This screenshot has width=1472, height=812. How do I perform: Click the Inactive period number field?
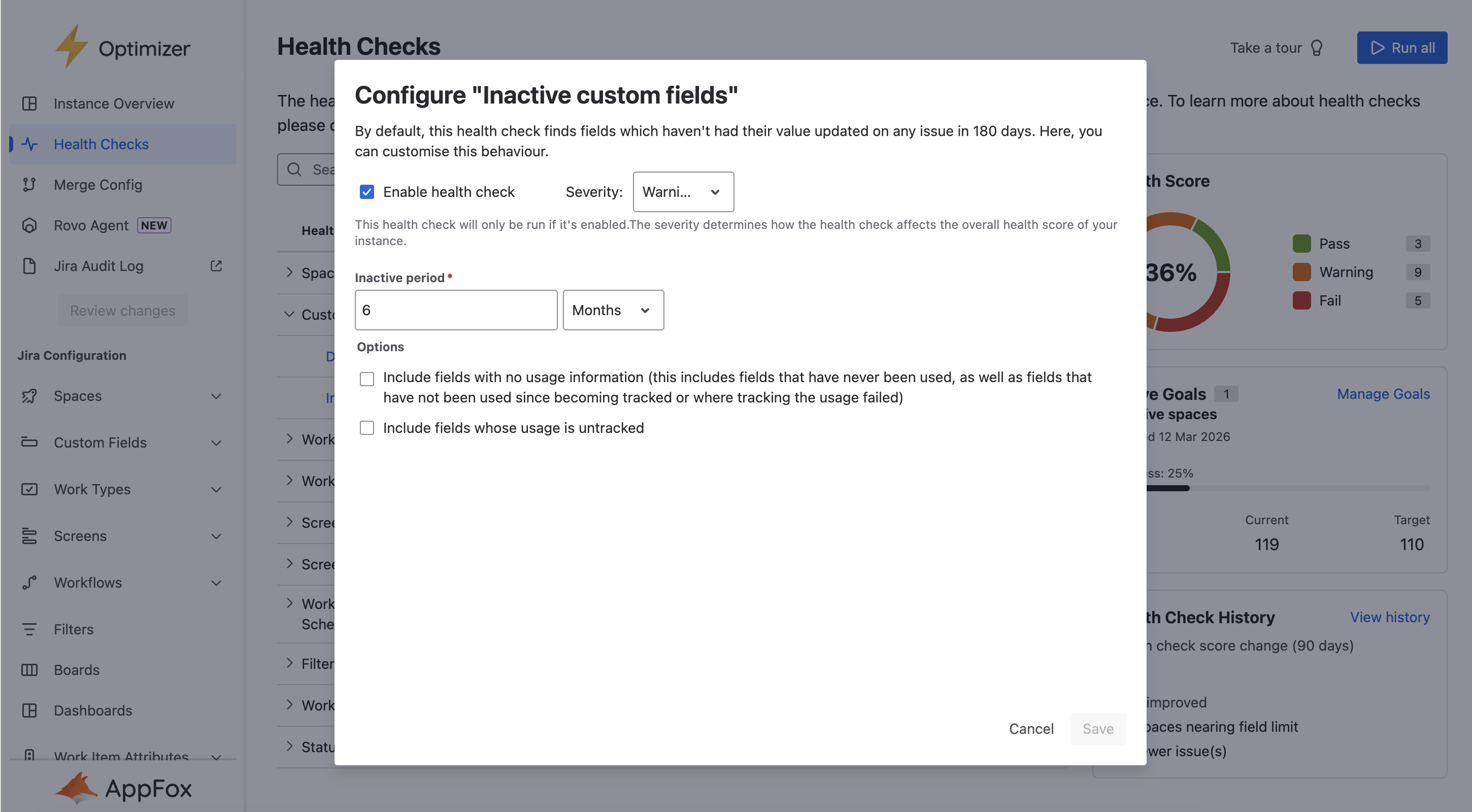coord(455,310)
